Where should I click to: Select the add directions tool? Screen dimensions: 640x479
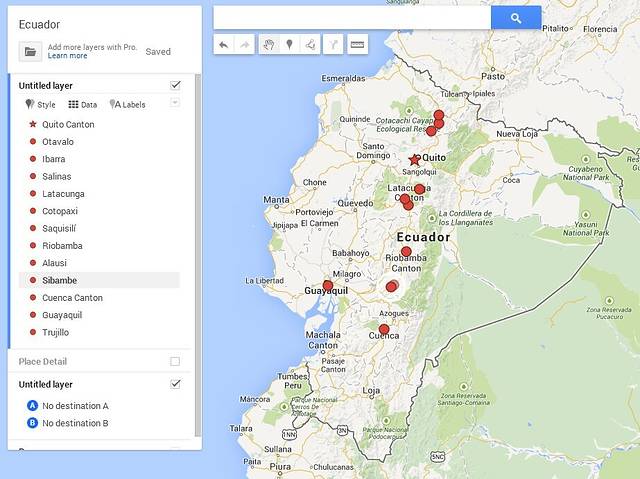click(x=332, y=44)
